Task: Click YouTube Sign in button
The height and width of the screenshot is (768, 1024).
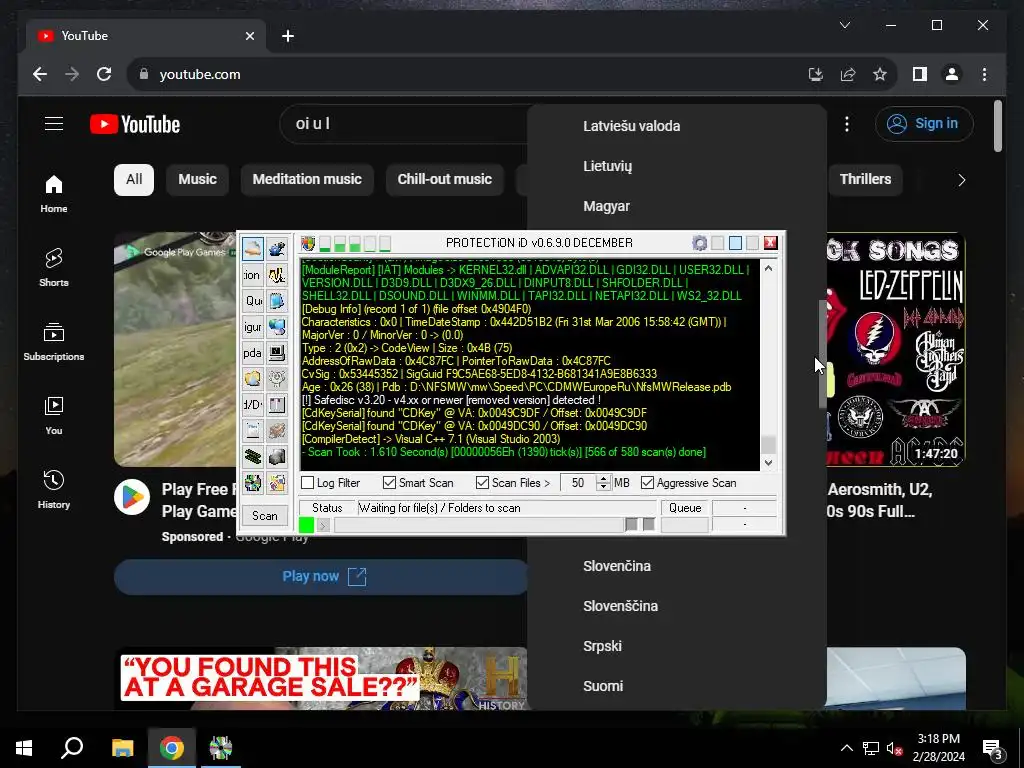Action: [x=924, y=123]
